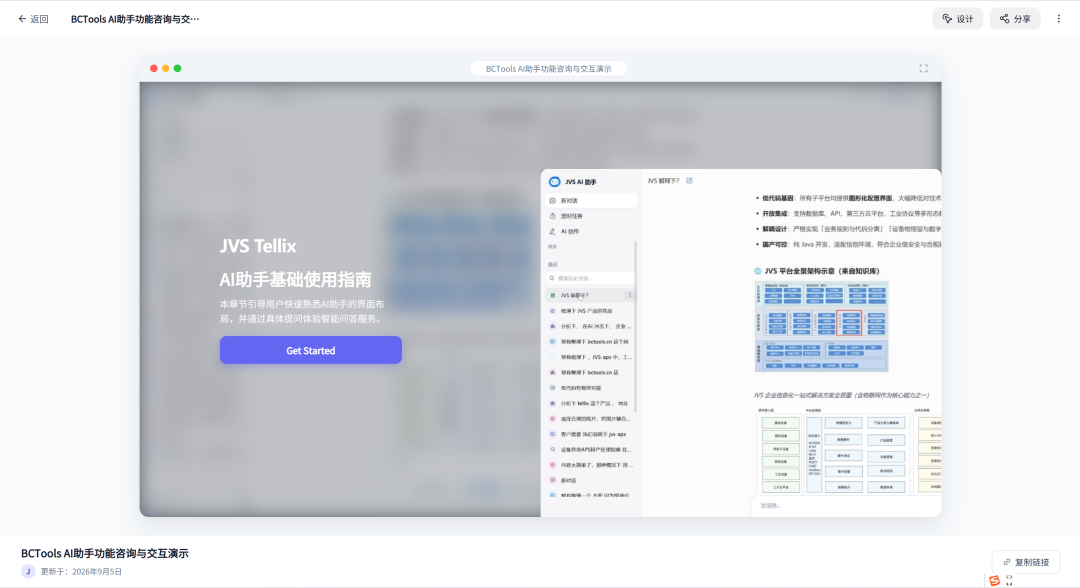Open the 低代码有哪些功能 conversation
Viewport: 1080px width, 588px height.
589,388
